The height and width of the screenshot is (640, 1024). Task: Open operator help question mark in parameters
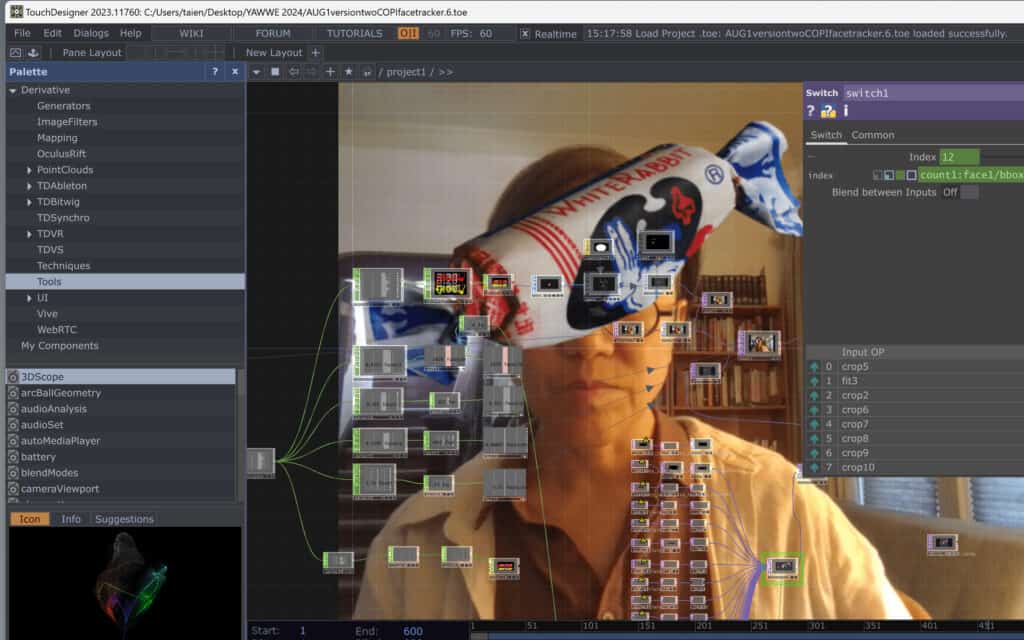tap(810, 111)
